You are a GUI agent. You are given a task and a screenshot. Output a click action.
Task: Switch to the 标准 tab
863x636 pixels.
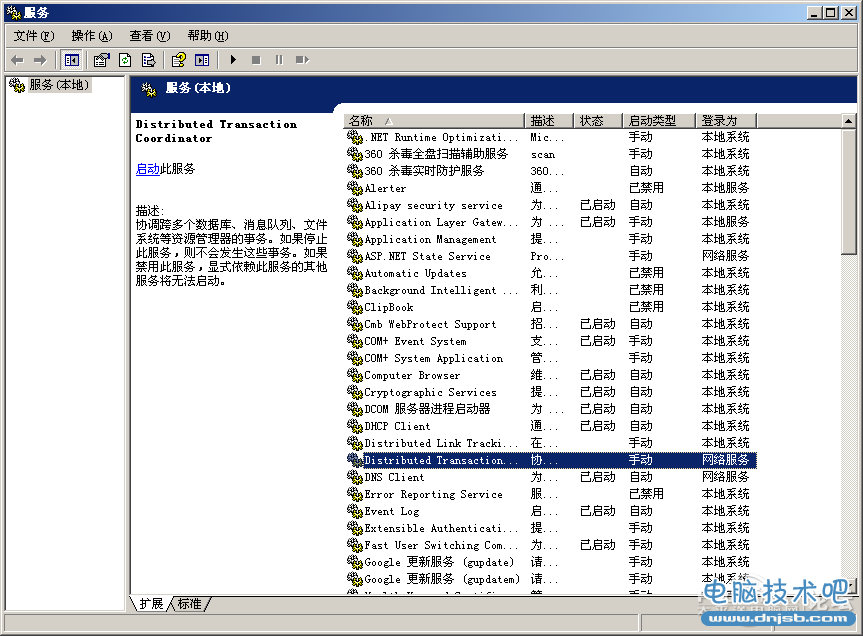190,603
